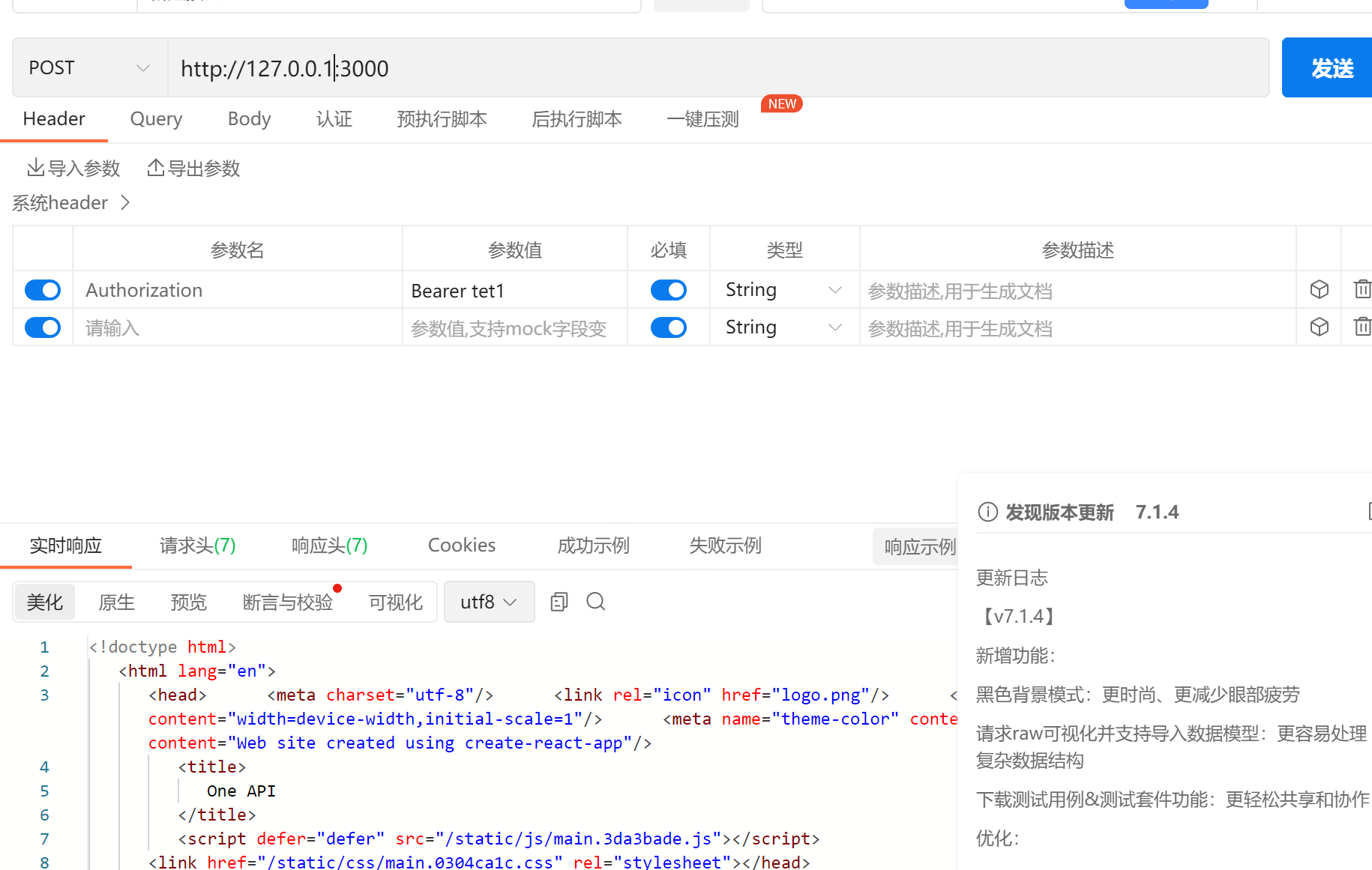Click the version update info icon
1372x870 pixels.
pyautogui.click(x=987, y=511)
